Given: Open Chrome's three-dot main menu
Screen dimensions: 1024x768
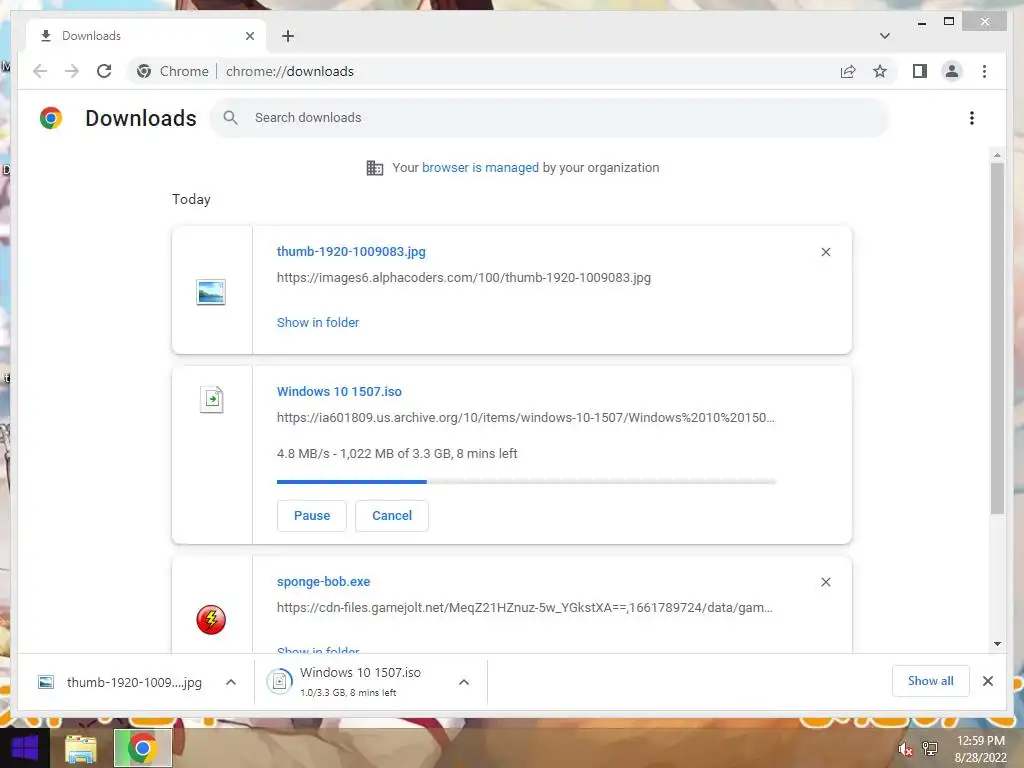Looking at the screenshot, I should 984,71.
